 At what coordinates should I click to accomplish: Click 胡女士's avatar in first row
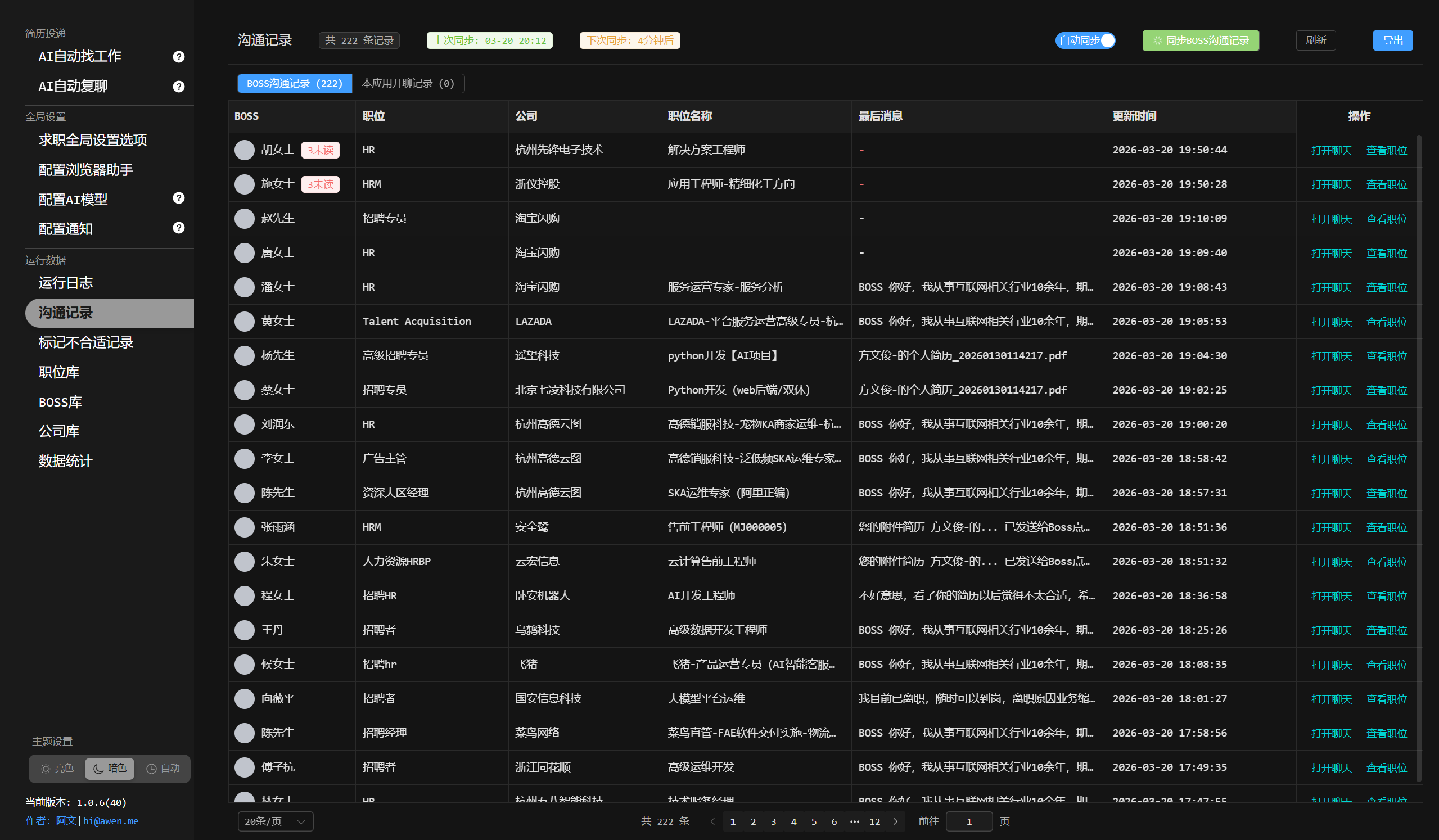coord(245,150)
